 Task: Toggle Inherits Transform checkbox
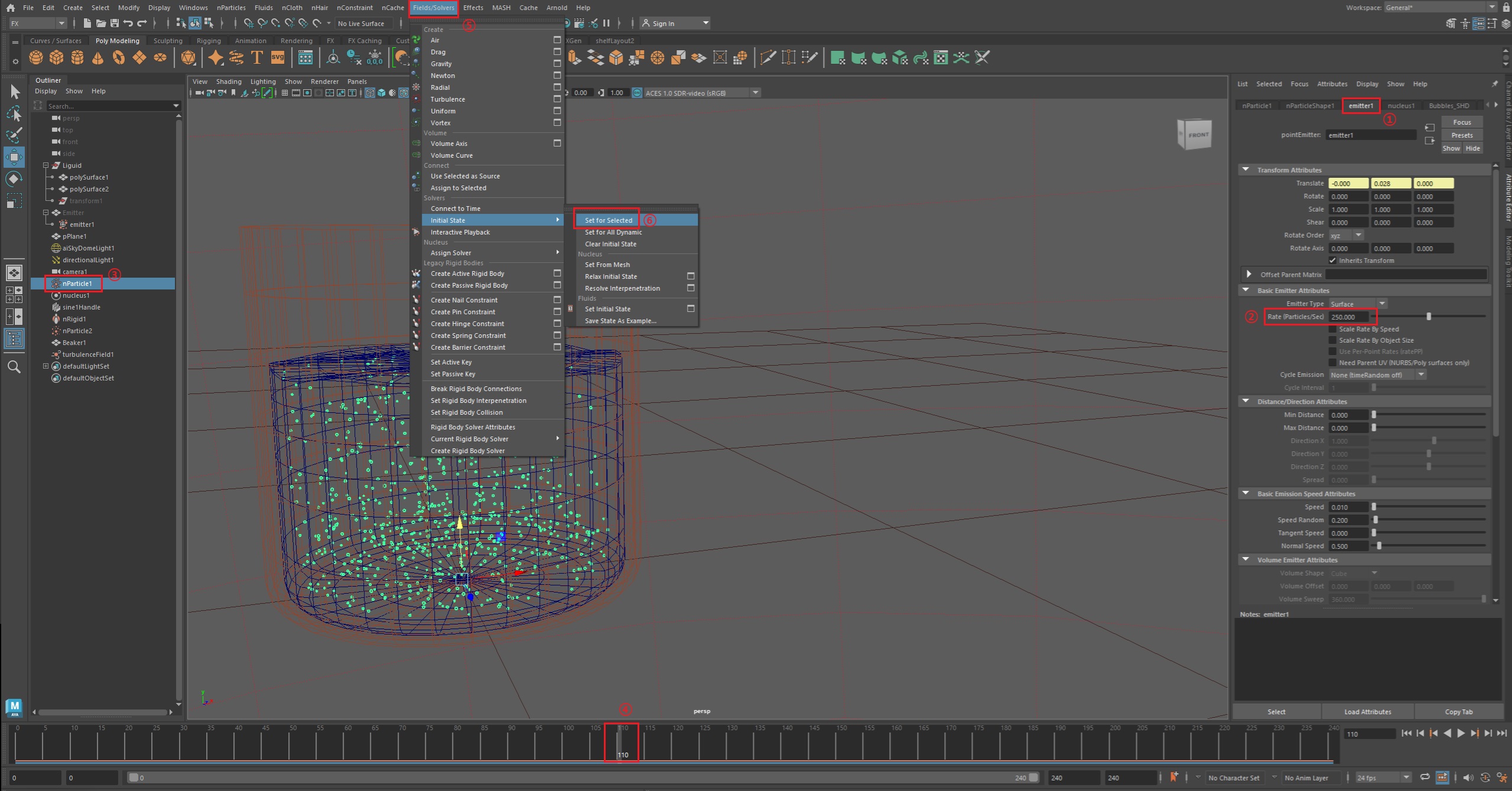(x=1332, y=261)
